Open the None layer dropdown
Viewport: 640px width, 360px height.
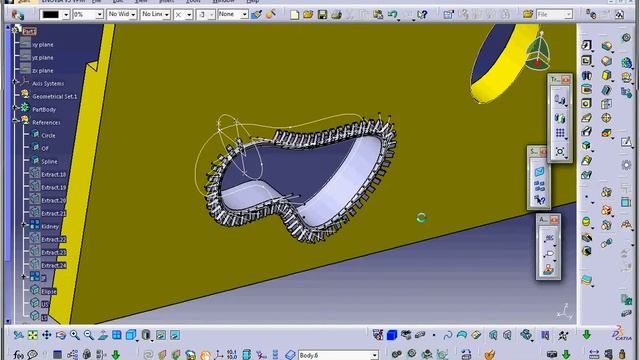coord(244,15)
